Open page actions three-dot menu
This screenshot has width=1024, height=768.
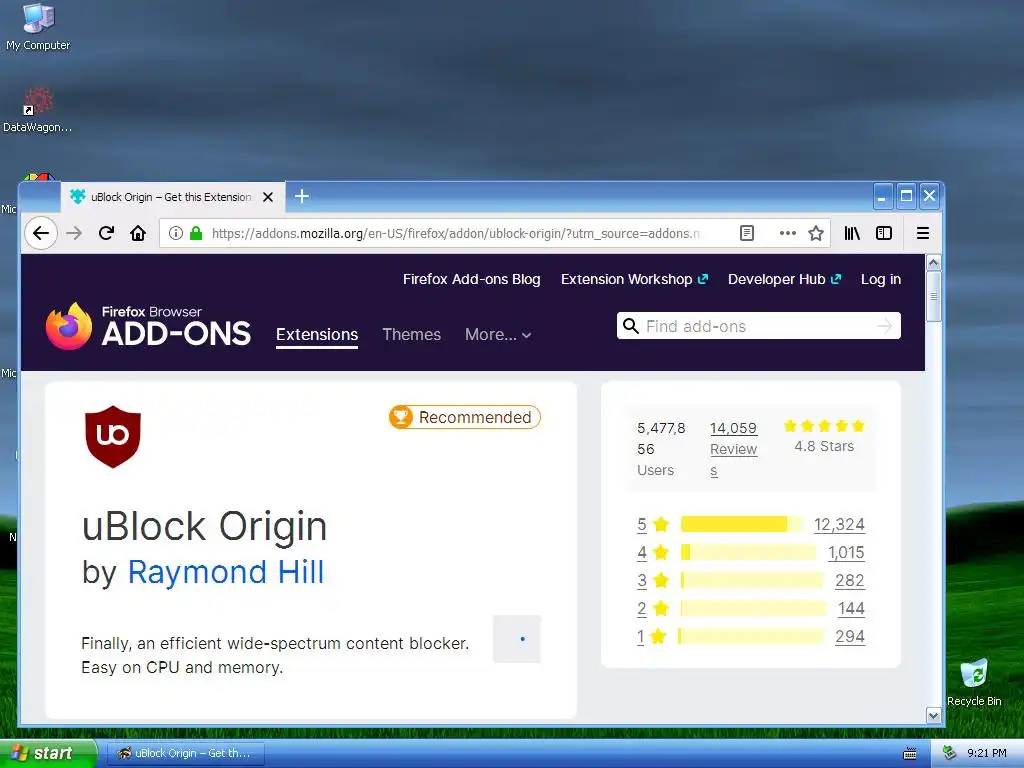(x=788, y=233)
